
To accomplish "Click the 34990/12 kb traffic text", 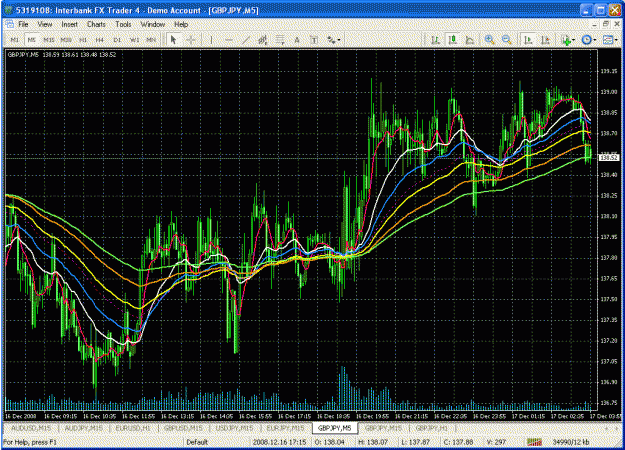I will [571, 442].
